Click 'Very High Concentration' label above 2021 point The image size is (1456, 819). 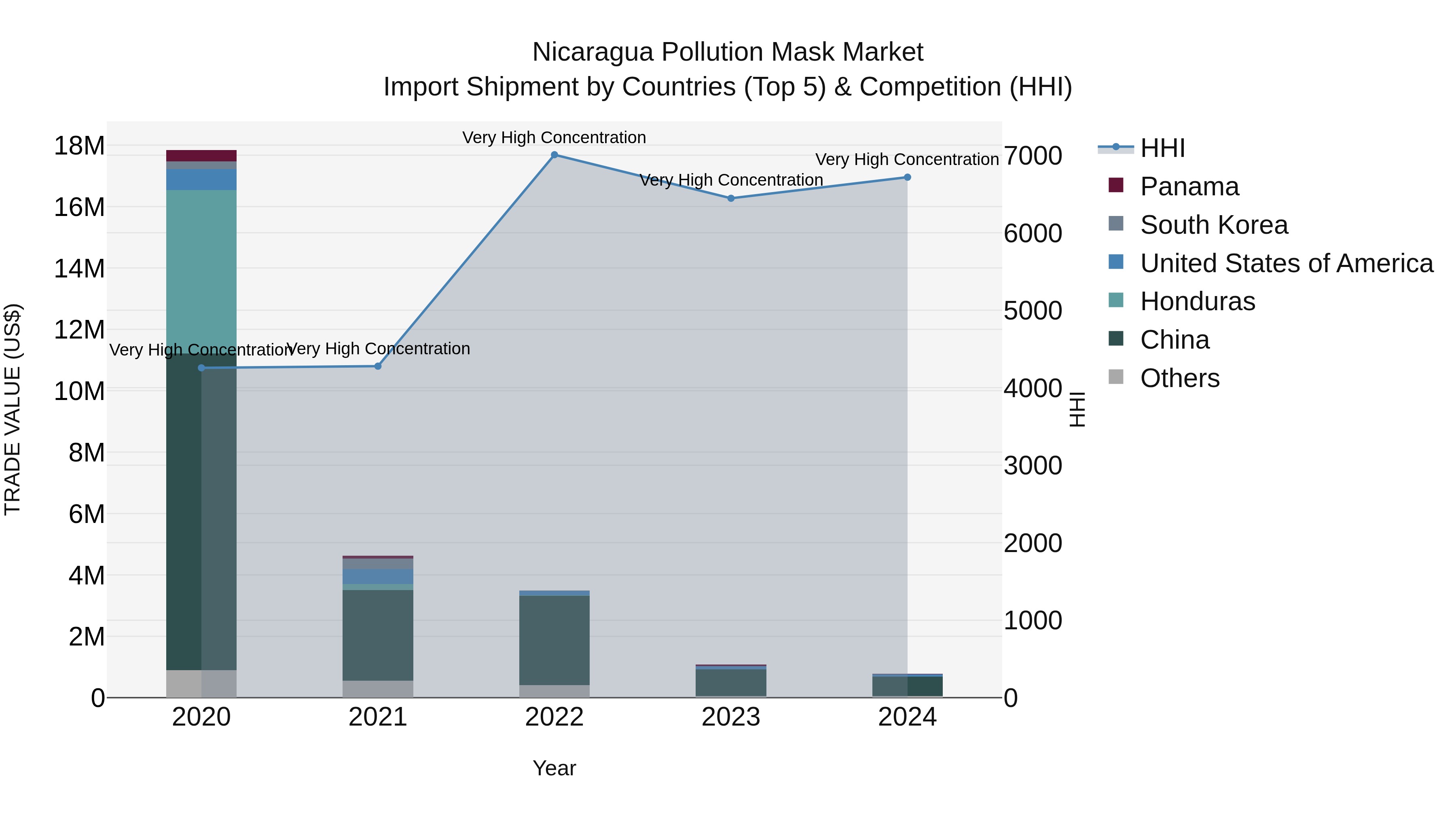point(378,349)
